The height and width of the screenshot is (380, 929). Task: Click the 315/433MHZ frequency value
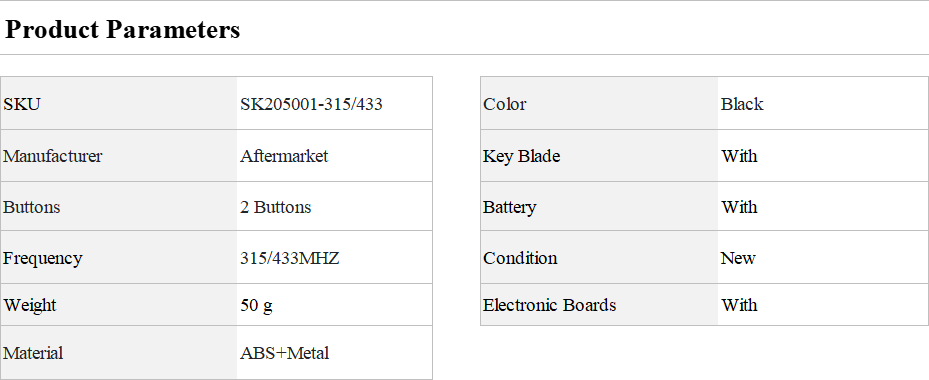(290, 258)
